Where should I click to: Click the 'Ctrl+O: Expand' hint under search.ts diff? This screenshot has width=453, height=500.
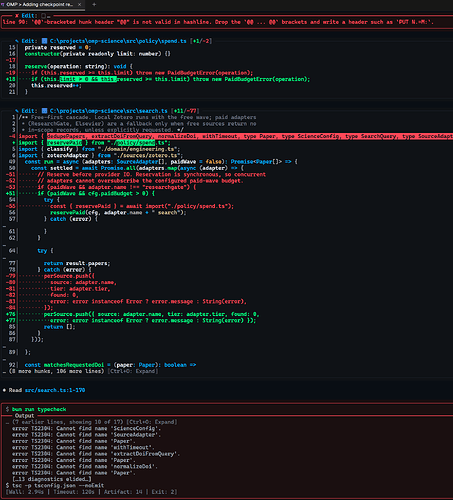pyautogui.click(x=133, y=371)
